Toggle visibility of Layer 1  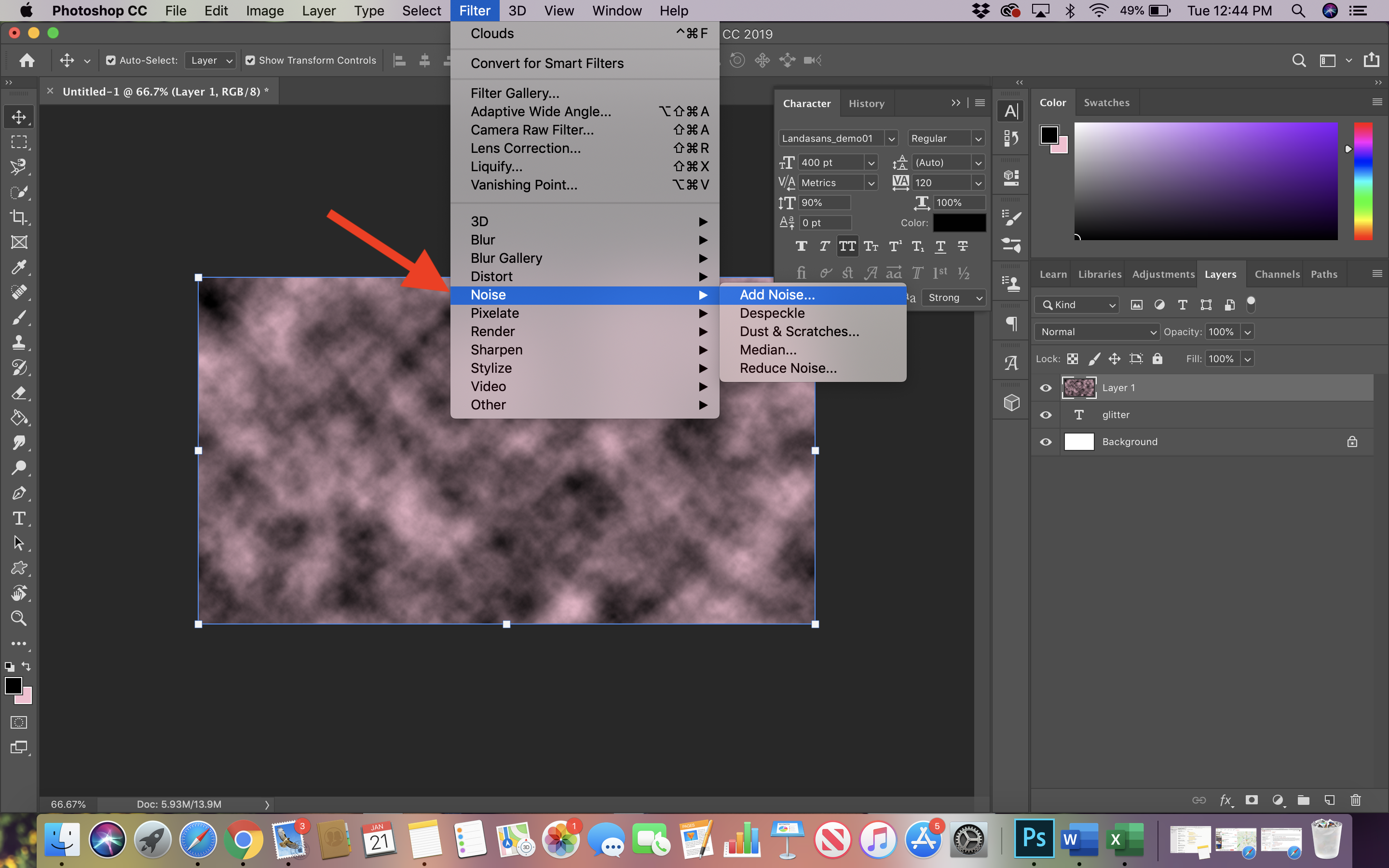pyautogui.click(x=1045, y=387)
